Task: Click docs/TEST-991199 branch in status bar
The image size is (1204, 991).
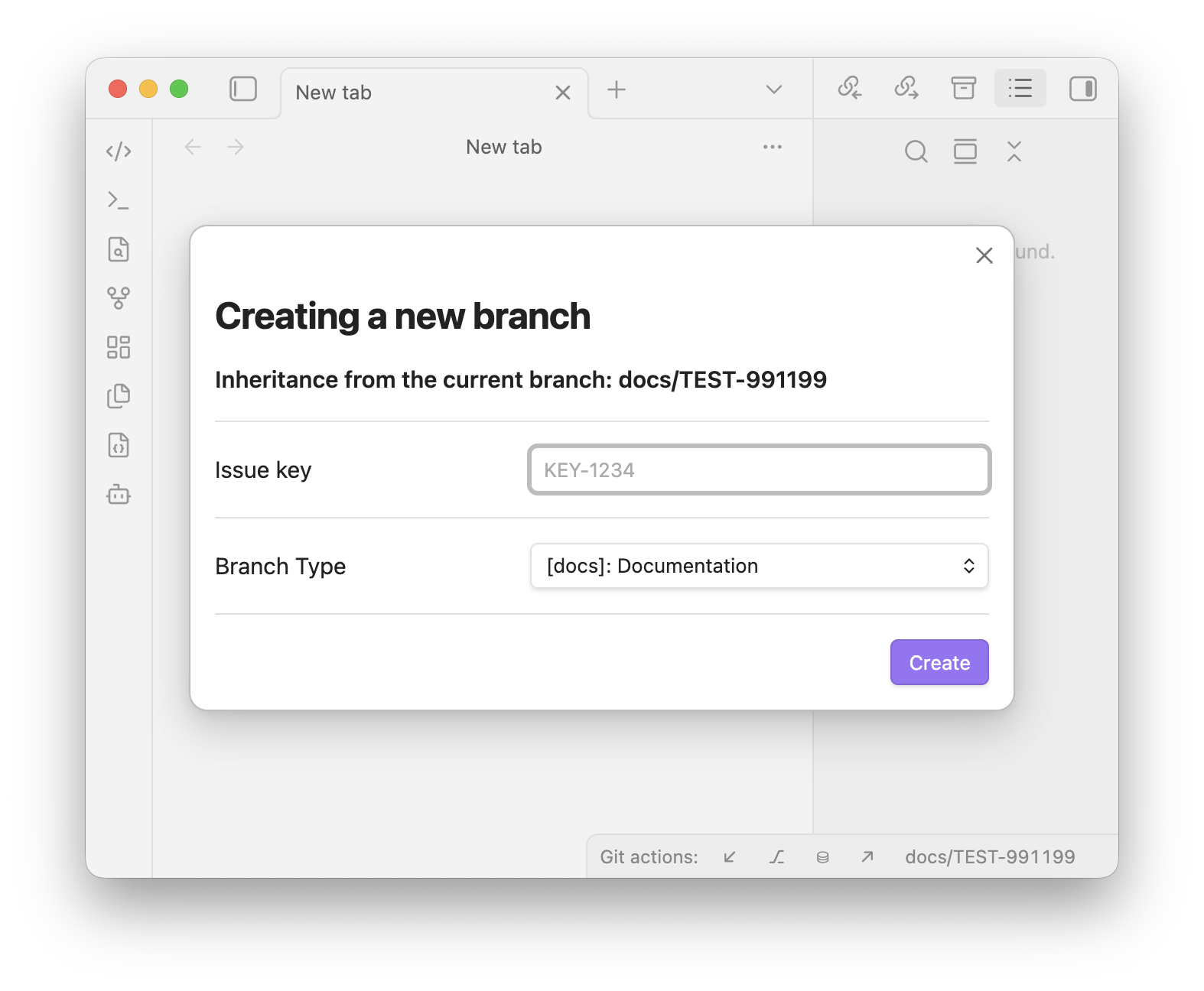Action: (x=990, y=857)
